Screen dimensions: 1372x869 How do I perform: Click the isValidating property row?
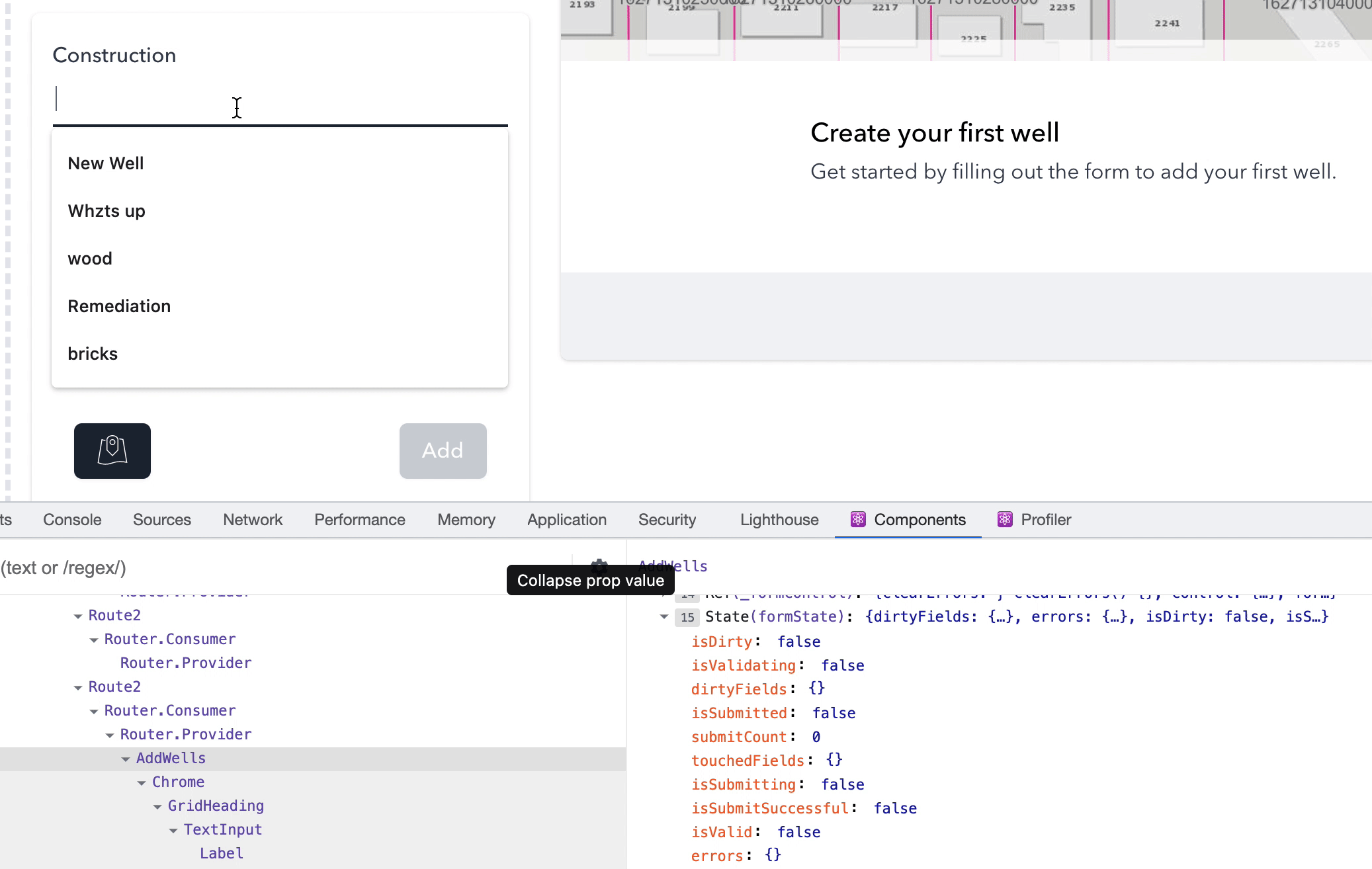click(x=778, y=665)
